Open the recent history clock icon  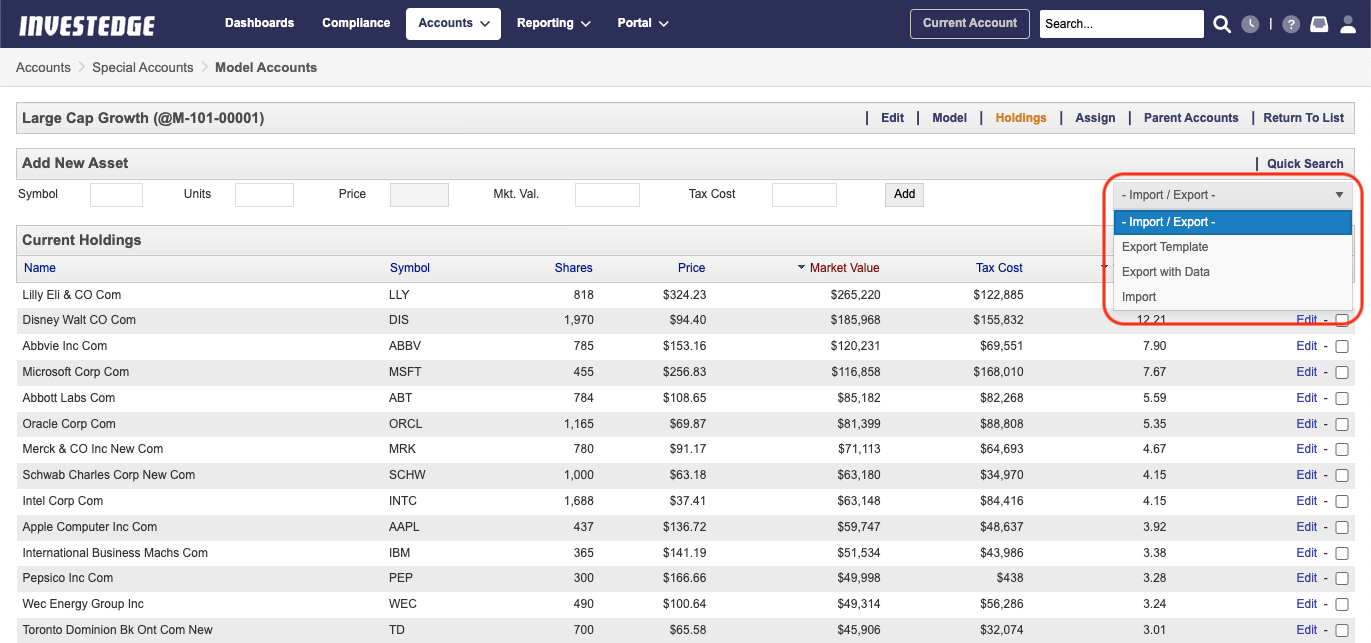point(1250,24)
